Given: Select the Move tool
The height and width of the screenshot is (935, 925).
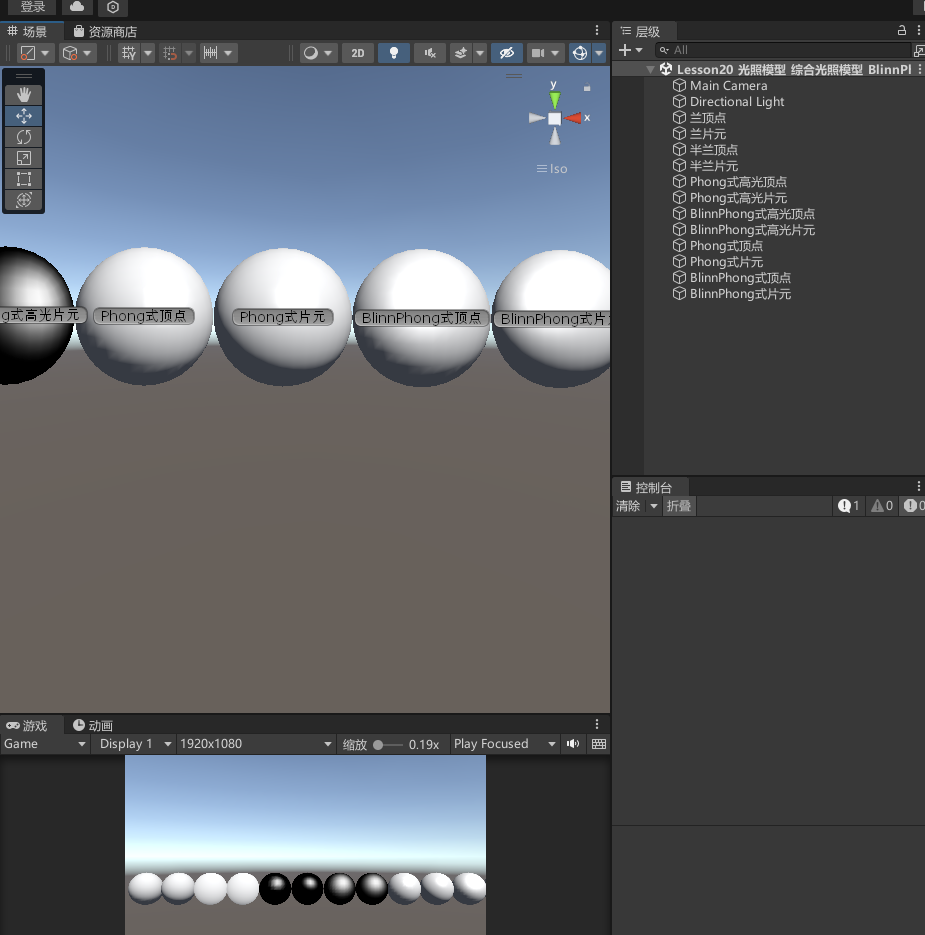Looking at the screenshot, I should [24, 116].
